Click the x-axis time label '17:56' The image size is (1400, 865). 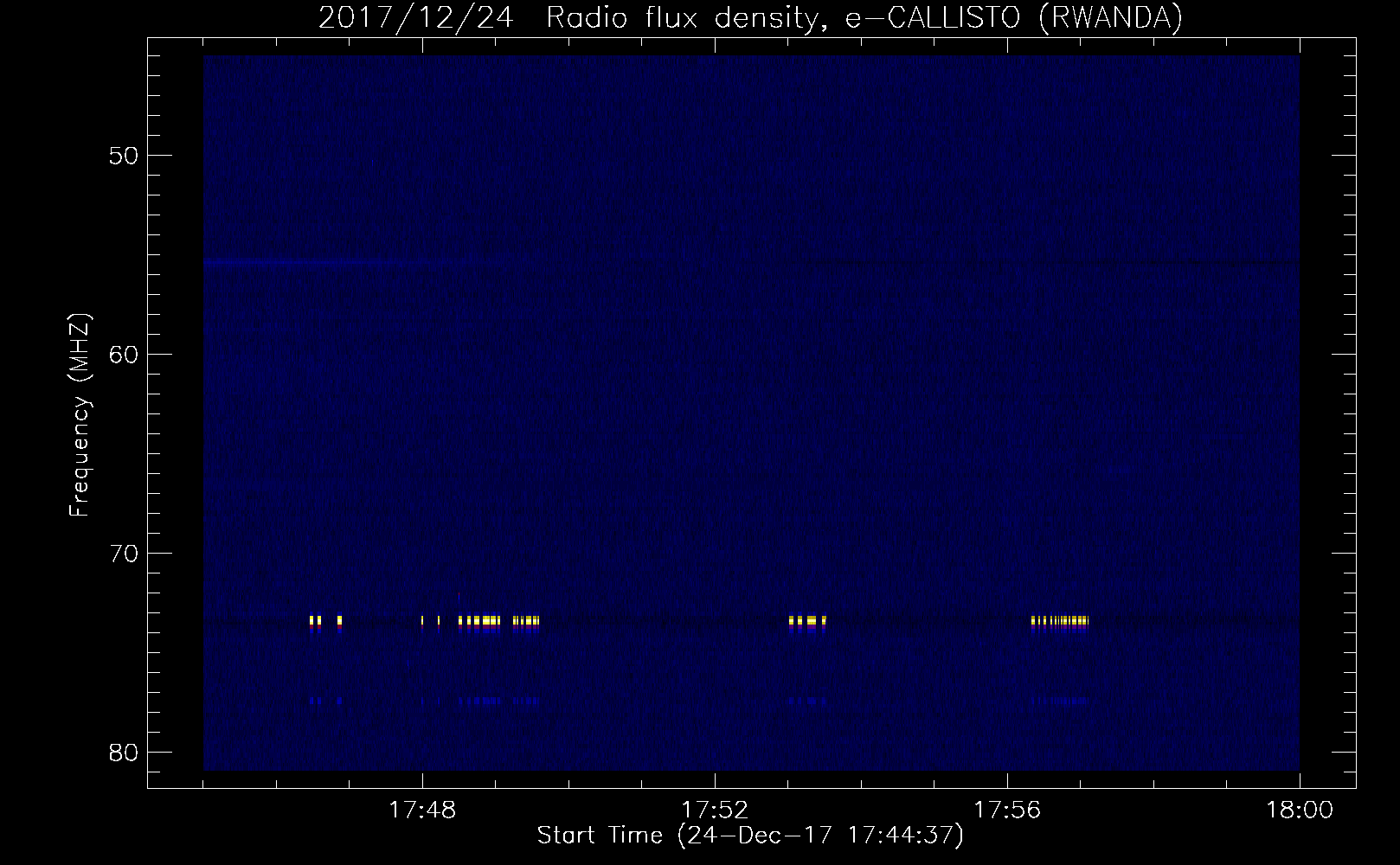click(x=1007, y=811)
